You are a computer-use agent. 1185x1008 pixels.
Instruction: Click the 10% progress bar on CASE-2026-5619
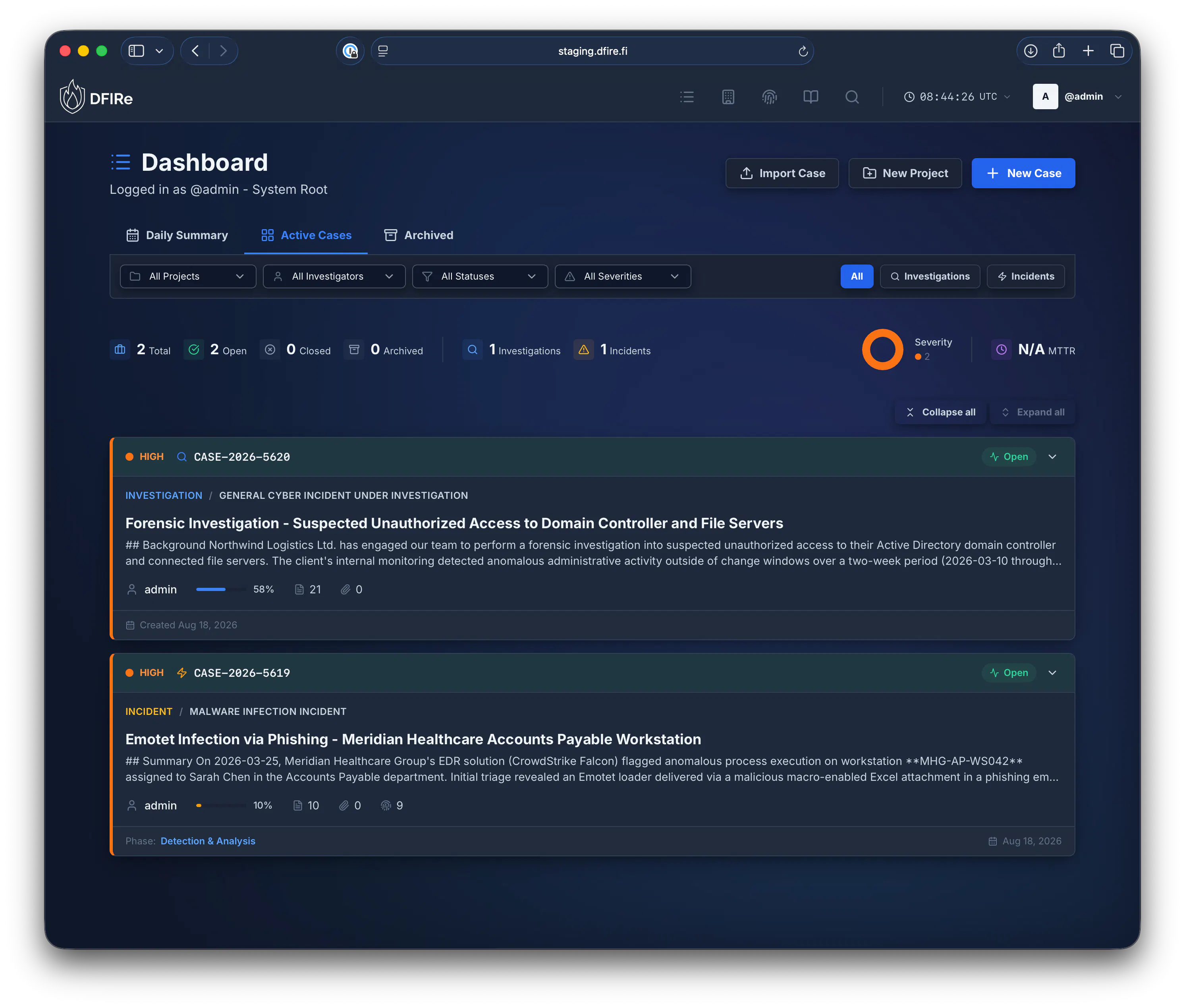click(x=221, y=805)
